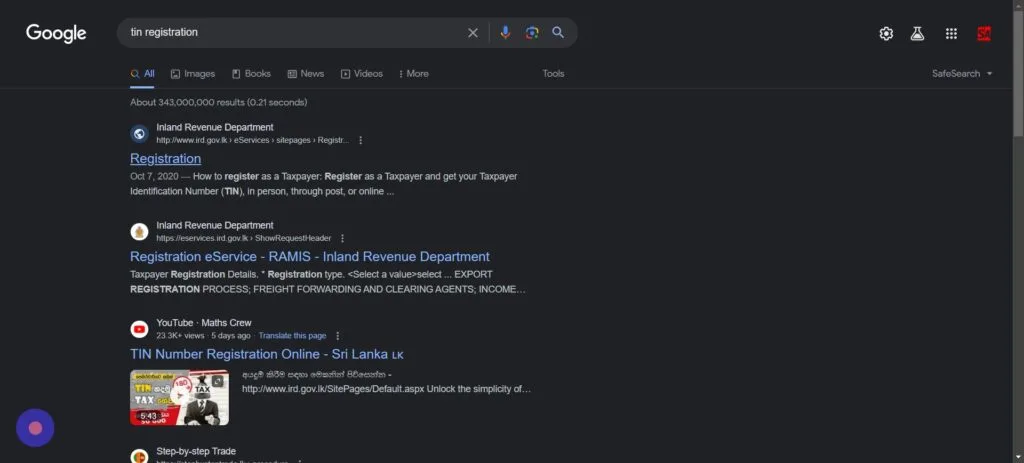Viewport: 1024px width, 463px height.
Task: Open more options for YouTube Maths Crew result
Action: tap(338, 336)
